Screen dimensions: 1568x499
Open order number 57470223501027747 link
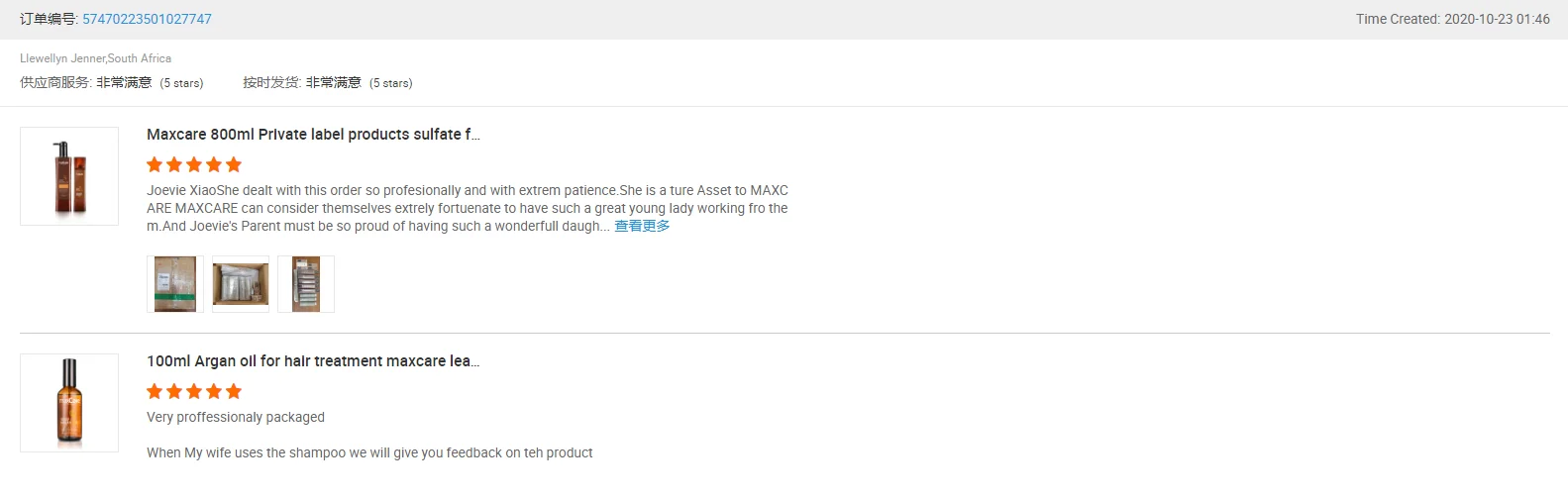[x=147, y=19]
